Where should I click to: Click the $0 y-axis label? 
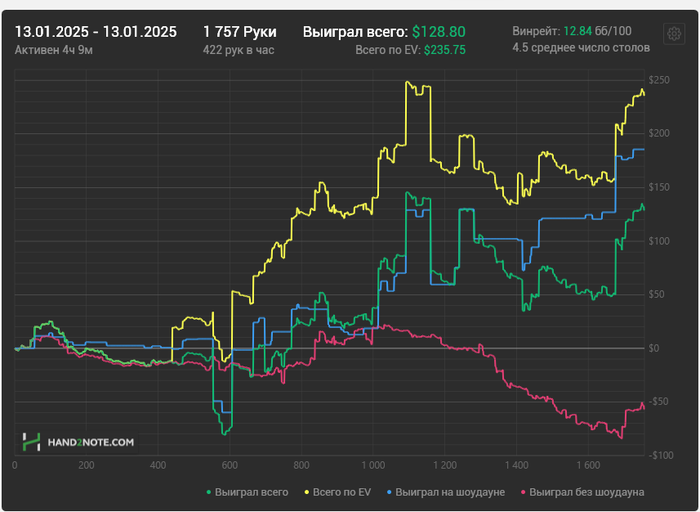click(x=654, y=348)
